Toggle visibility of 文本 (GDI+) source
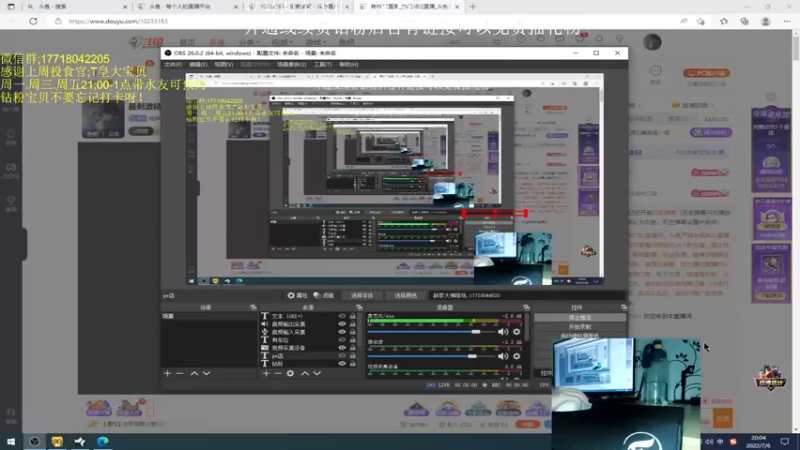 coord(342,316)
